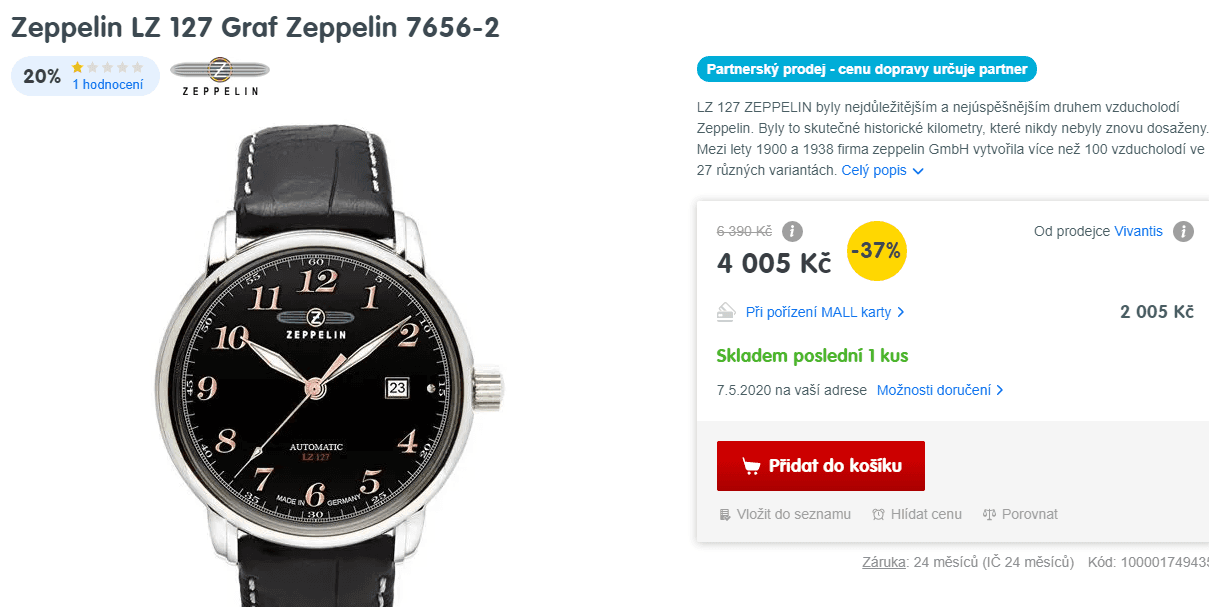1209x607 pixels.
Task: Expand the Celý popis product description
Action: [x=875, y=170]
